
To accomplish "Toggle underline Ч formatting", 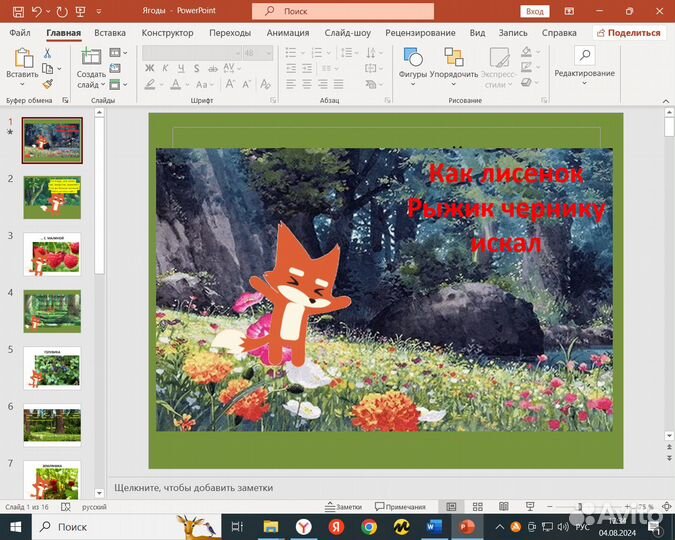I will pyautogui.click(x=181, y=68).
